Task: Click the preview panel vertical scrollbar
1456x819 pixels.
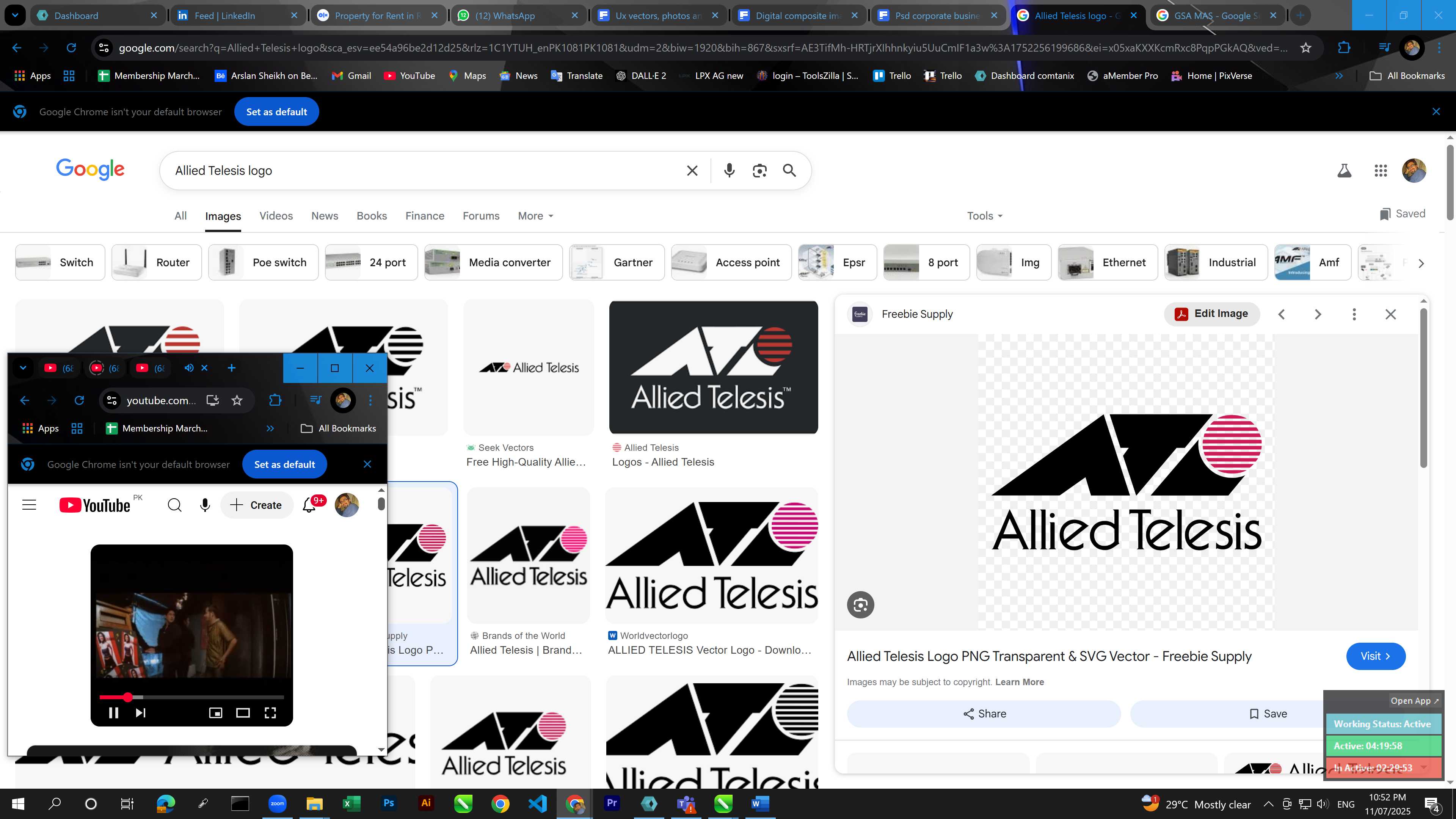Action: (1423, 388)
